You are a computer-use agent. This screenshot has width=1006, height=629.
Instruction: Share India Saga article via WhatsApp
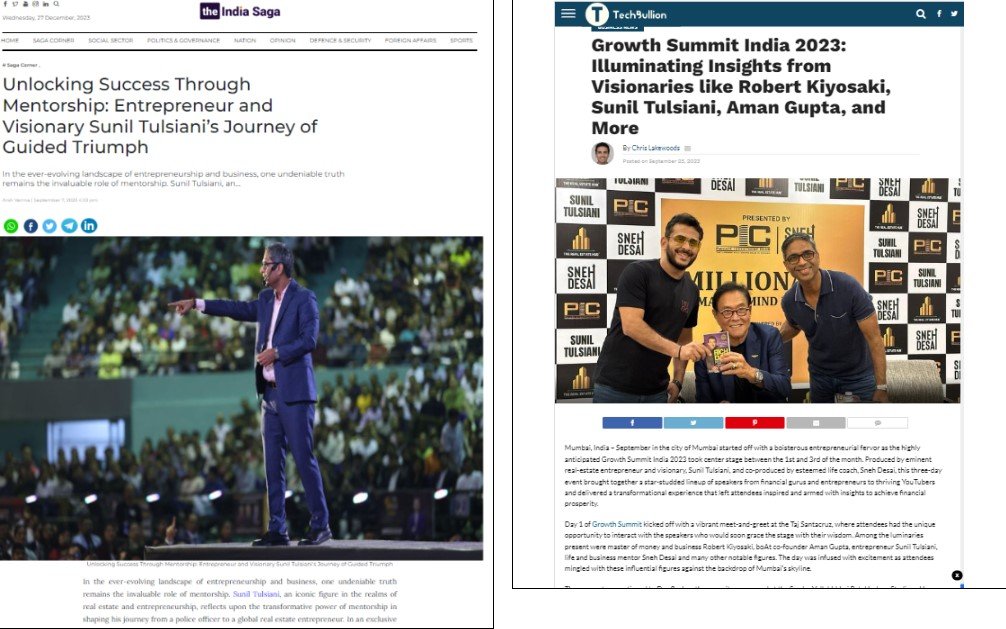[11, 226]
